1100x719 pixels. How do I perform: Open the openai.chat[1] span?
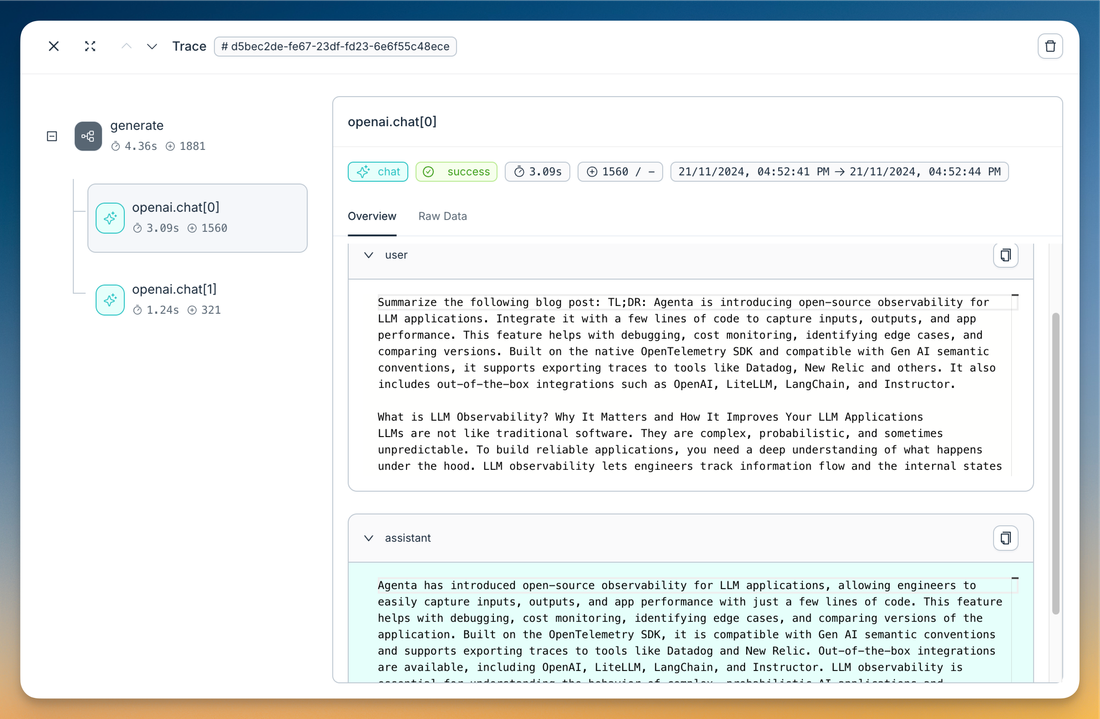tap(197, 300)
